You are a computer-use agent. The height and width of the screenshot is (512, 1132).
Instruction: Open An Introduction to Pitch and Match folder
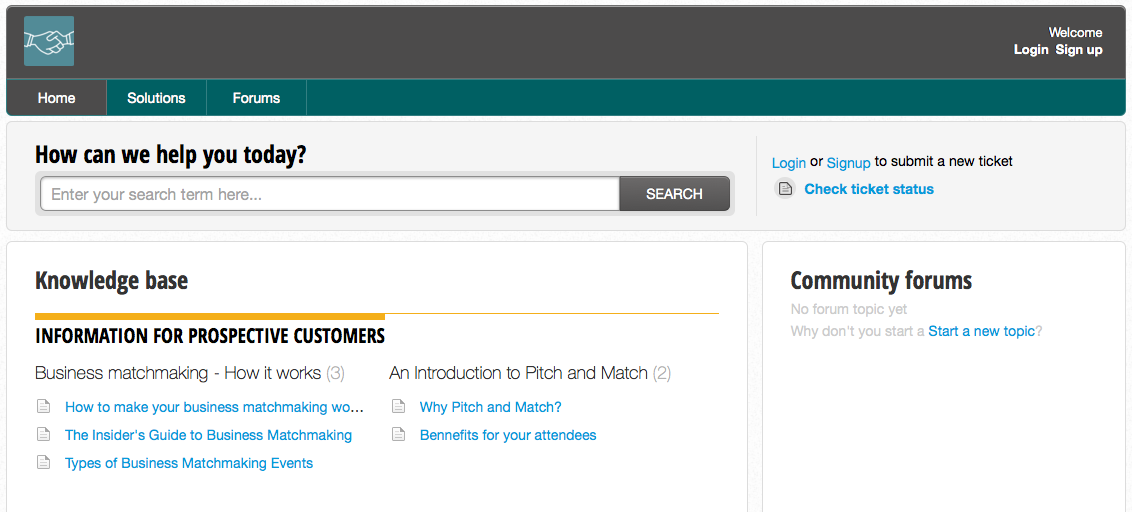pos(518,373)
